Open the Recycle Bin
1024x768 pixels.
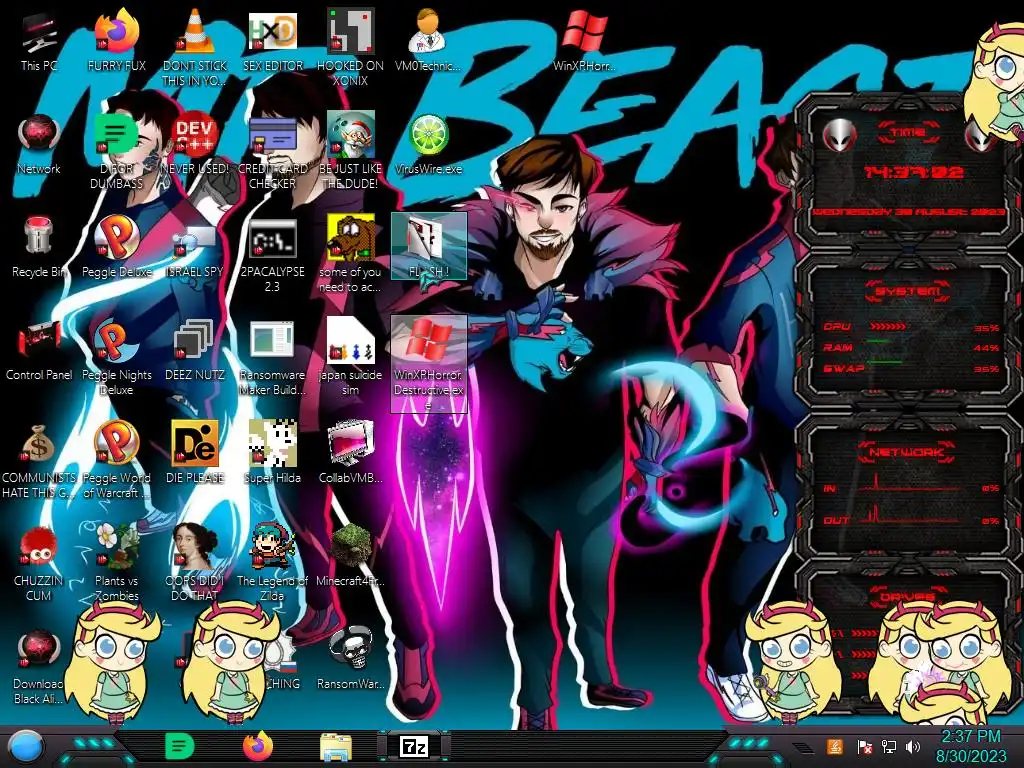[39, 248]
